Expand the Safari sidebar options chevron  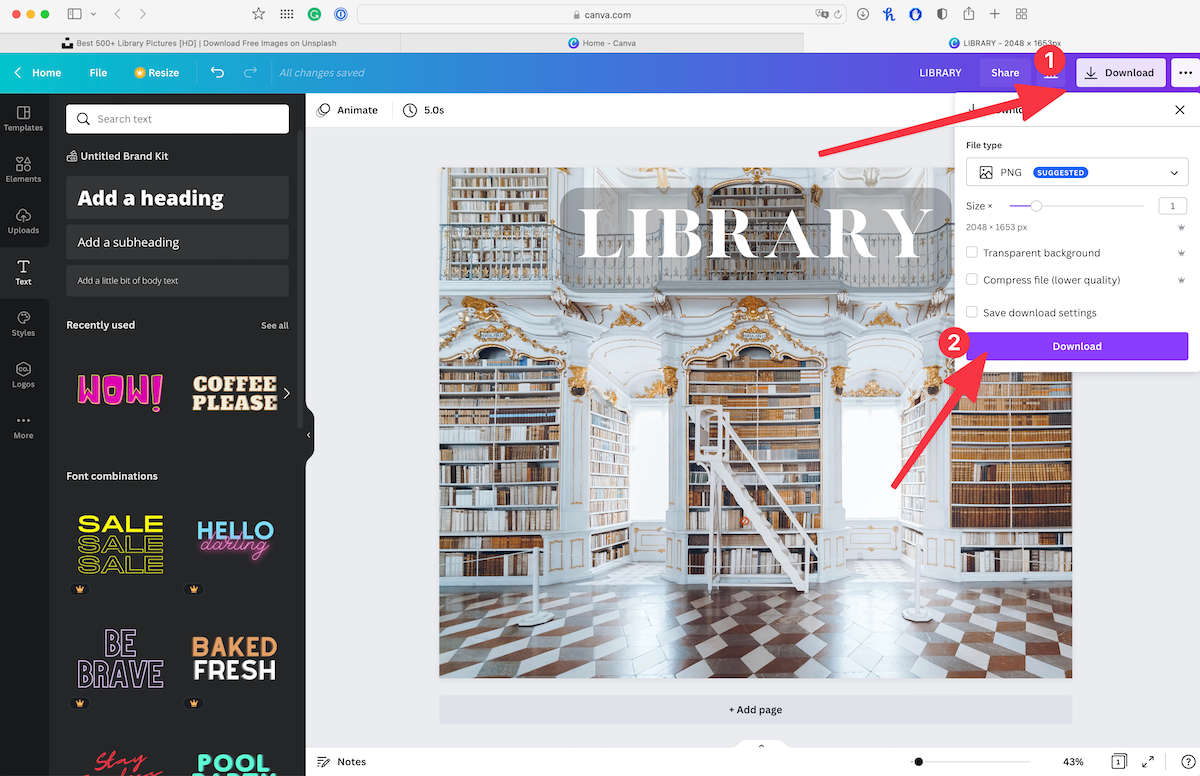pos(94,14)
